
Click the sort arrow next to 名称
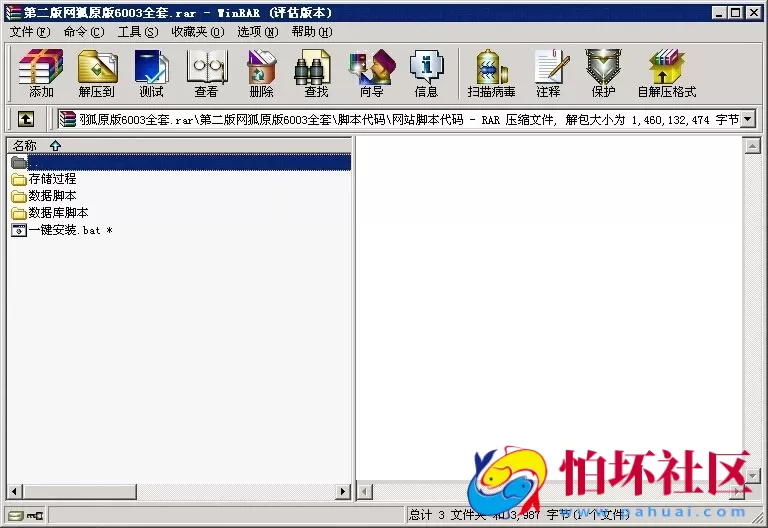[55, 145]
